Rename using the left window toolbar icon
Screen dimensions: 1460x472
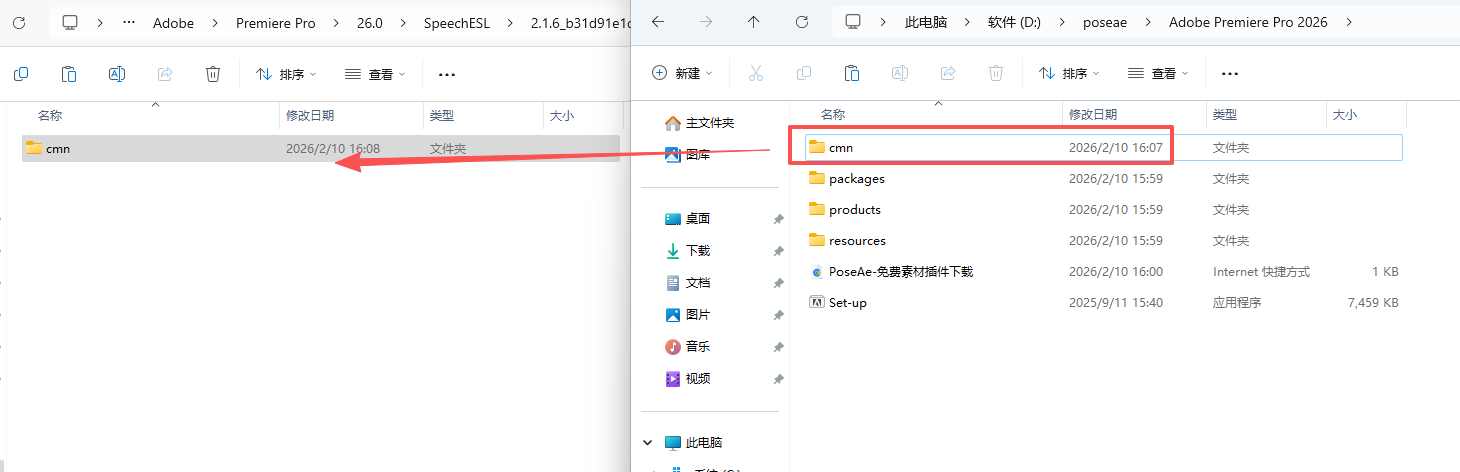point(117,74)
